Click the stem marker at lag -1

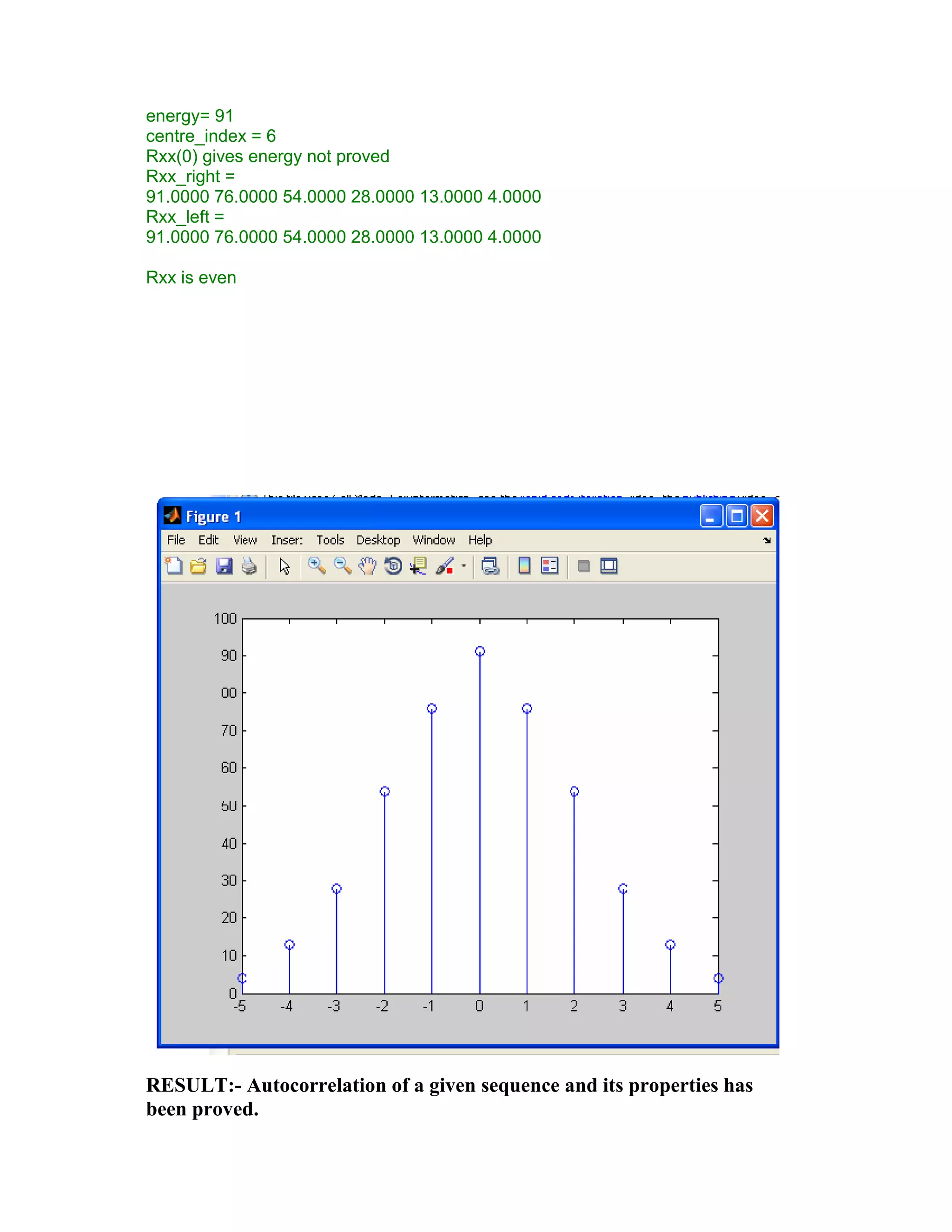tap(432, 709)
